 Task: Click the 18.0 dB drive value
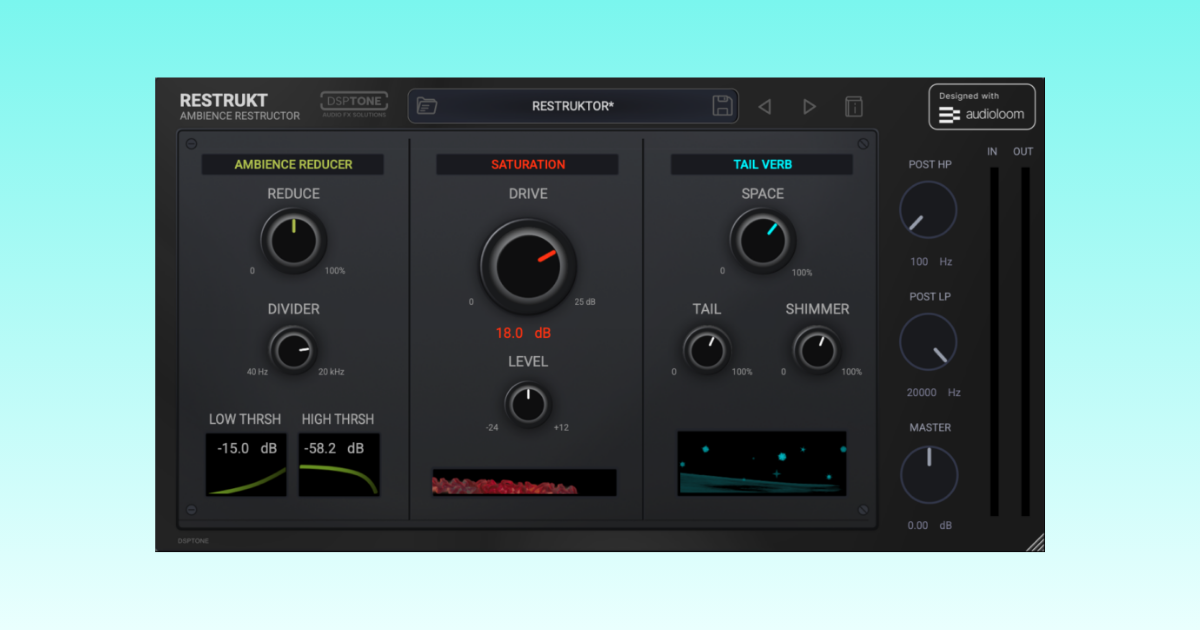[x=523, y=333]
